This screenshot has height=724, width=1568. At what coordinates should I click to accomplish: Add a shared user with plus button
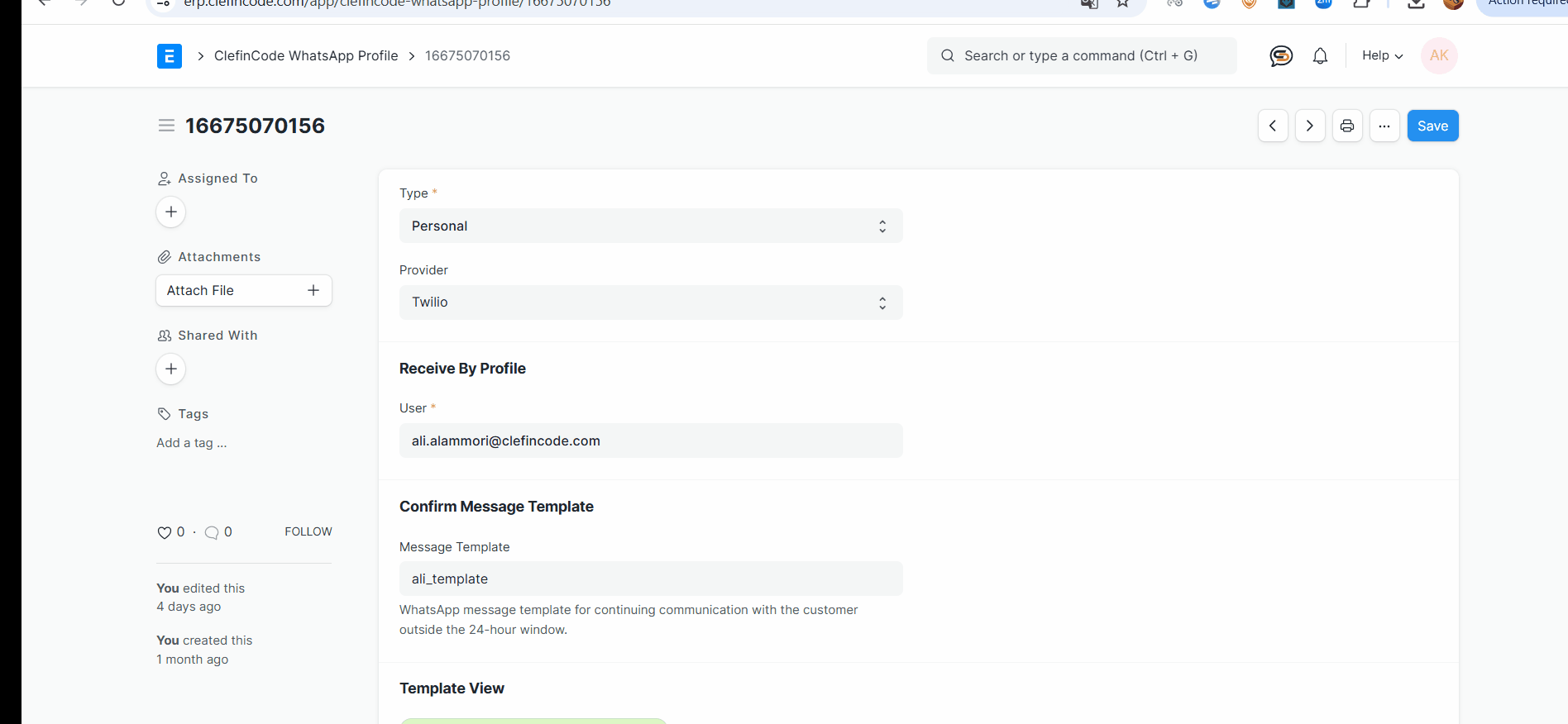(171, 369)
